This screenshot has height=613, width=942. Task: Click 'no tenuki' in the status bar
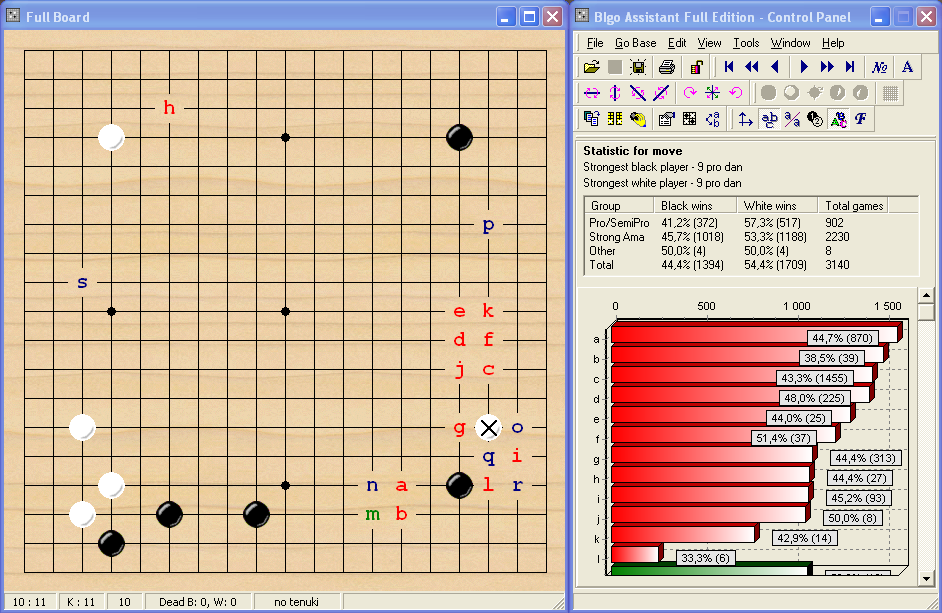(296, 602)
